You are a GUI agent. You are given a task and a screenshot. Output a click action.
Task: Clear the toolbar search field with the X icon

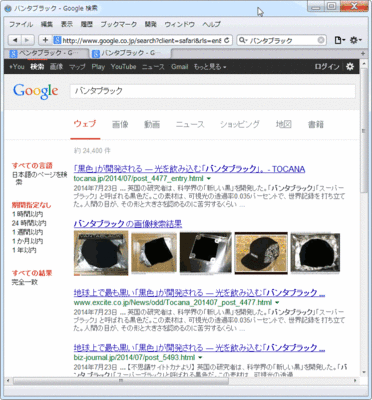tap(321, 40)
